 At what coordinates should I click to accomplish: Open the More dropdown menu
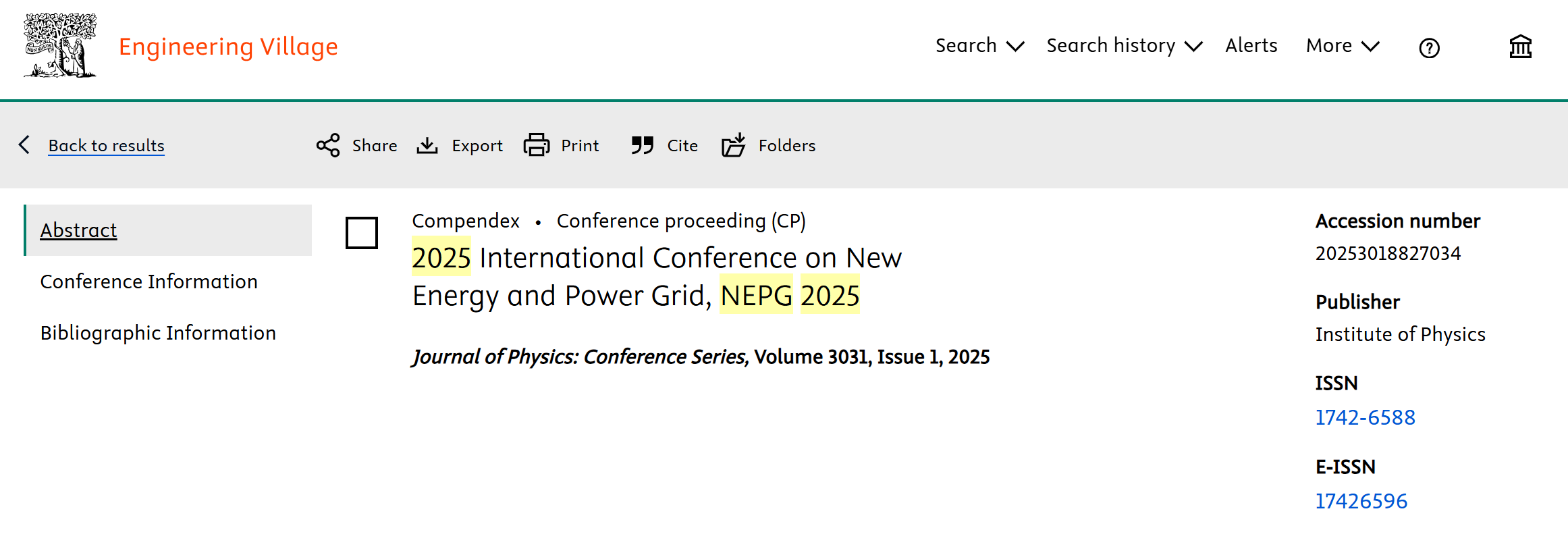1343,46
